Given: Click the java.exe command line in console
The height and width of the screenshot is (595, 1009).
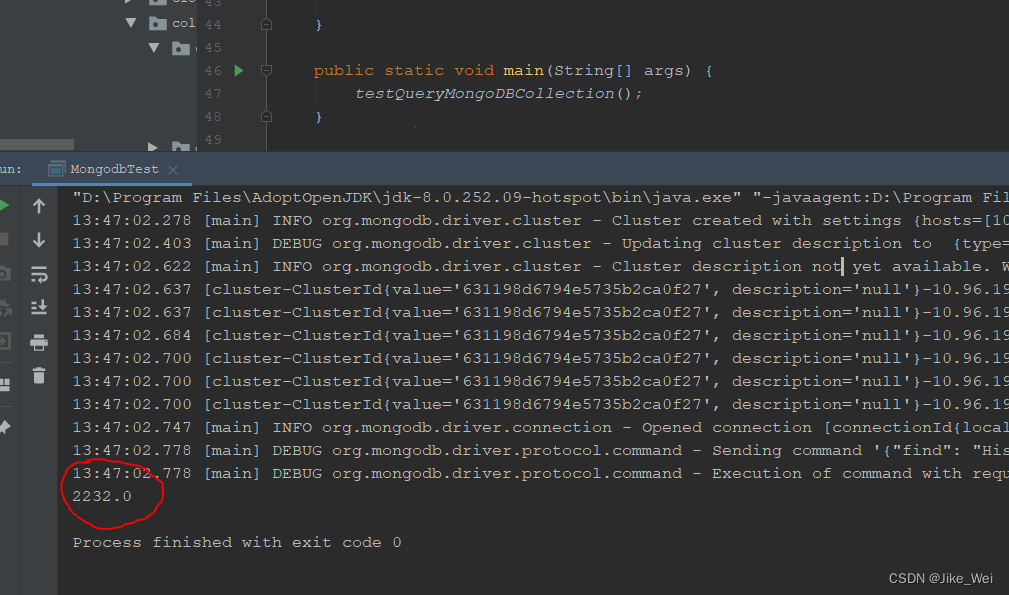Looking at the screenshot, I should pos(541,197).
